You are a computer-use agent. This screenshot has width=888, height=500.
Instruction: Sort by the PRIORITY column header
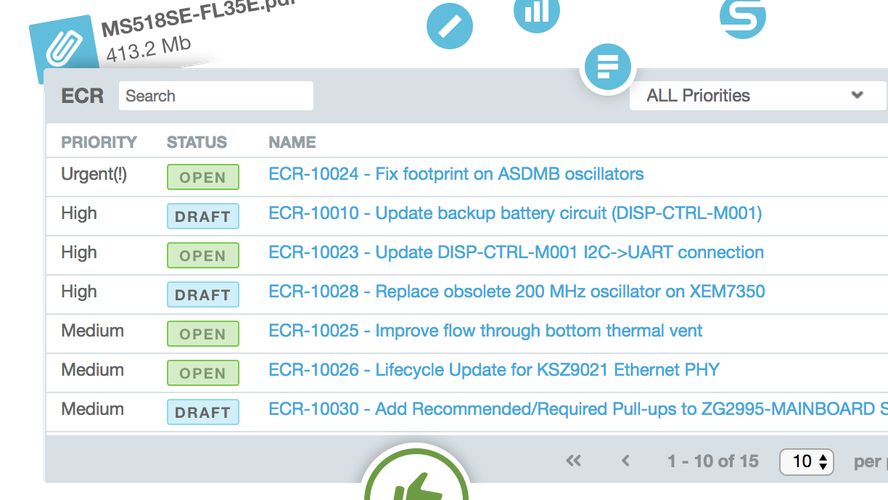click(99, 142)
